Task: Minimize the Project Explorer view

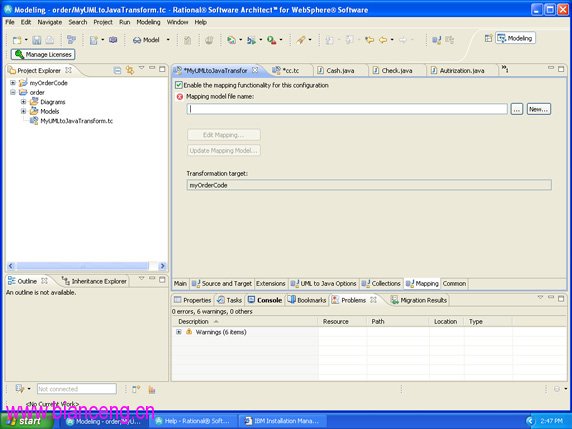Action: tap(152, 68)
